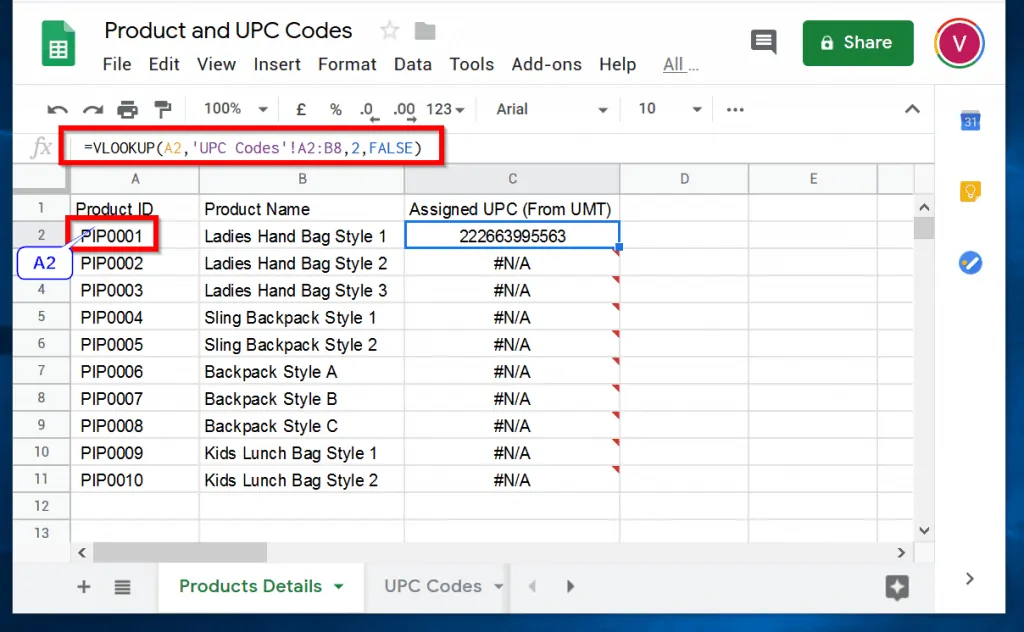Select the Assigned UPC (From UMT) header cell
The width and height of the screenshot is (1024, 632).
(x=513, y=209)
